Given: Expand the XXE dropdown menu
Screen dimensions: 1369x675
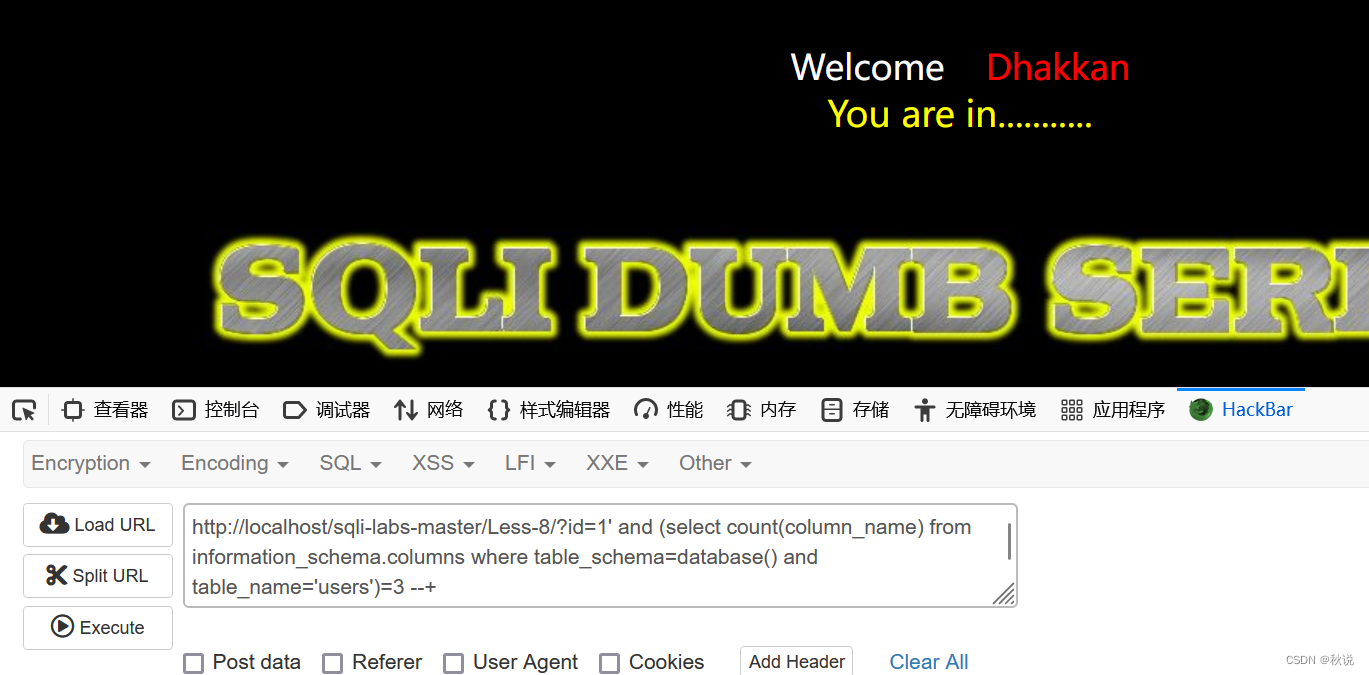Looking at the screenshot, I should click(618, 463).
